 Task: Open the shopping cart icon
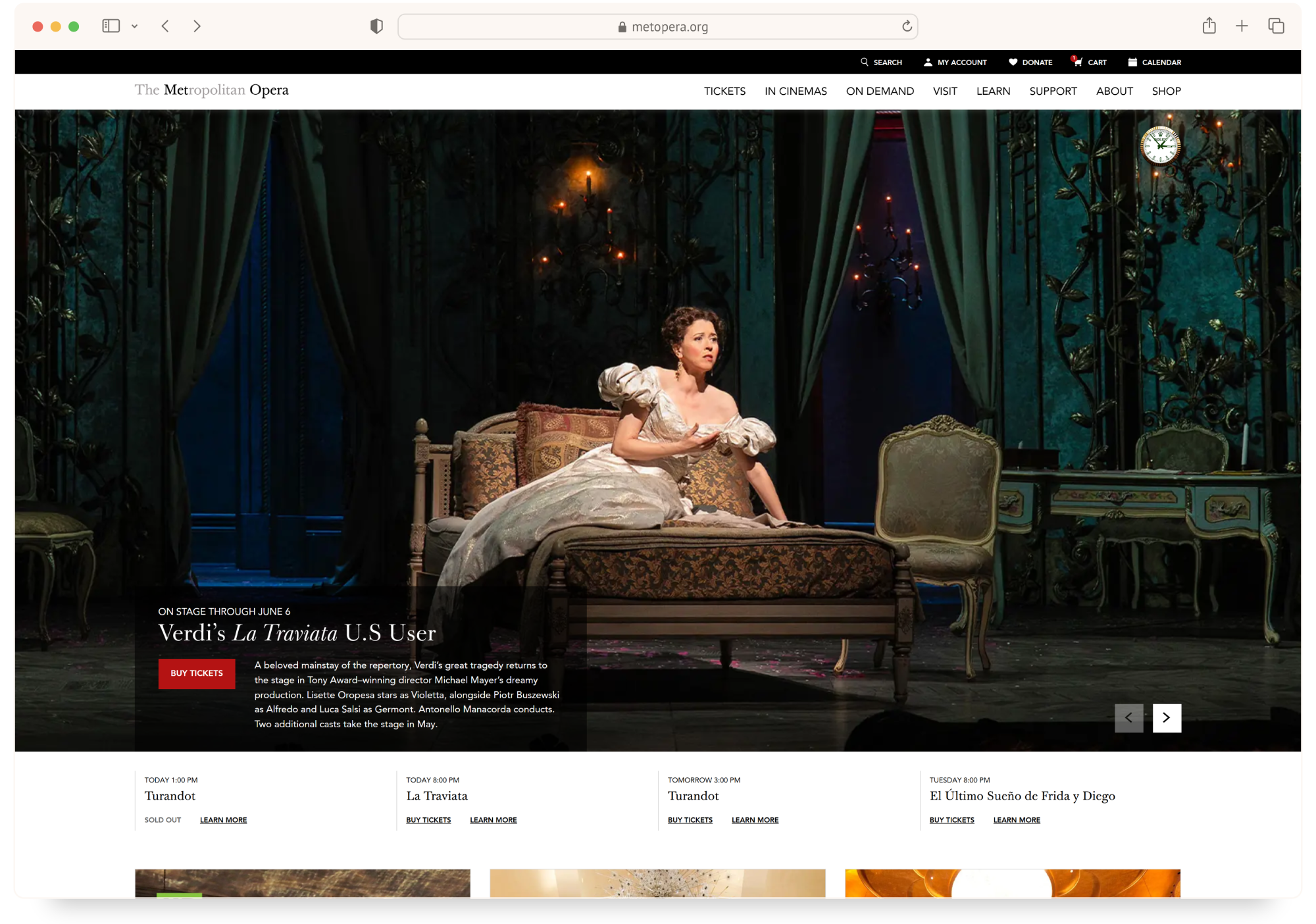click(1077, 61)
